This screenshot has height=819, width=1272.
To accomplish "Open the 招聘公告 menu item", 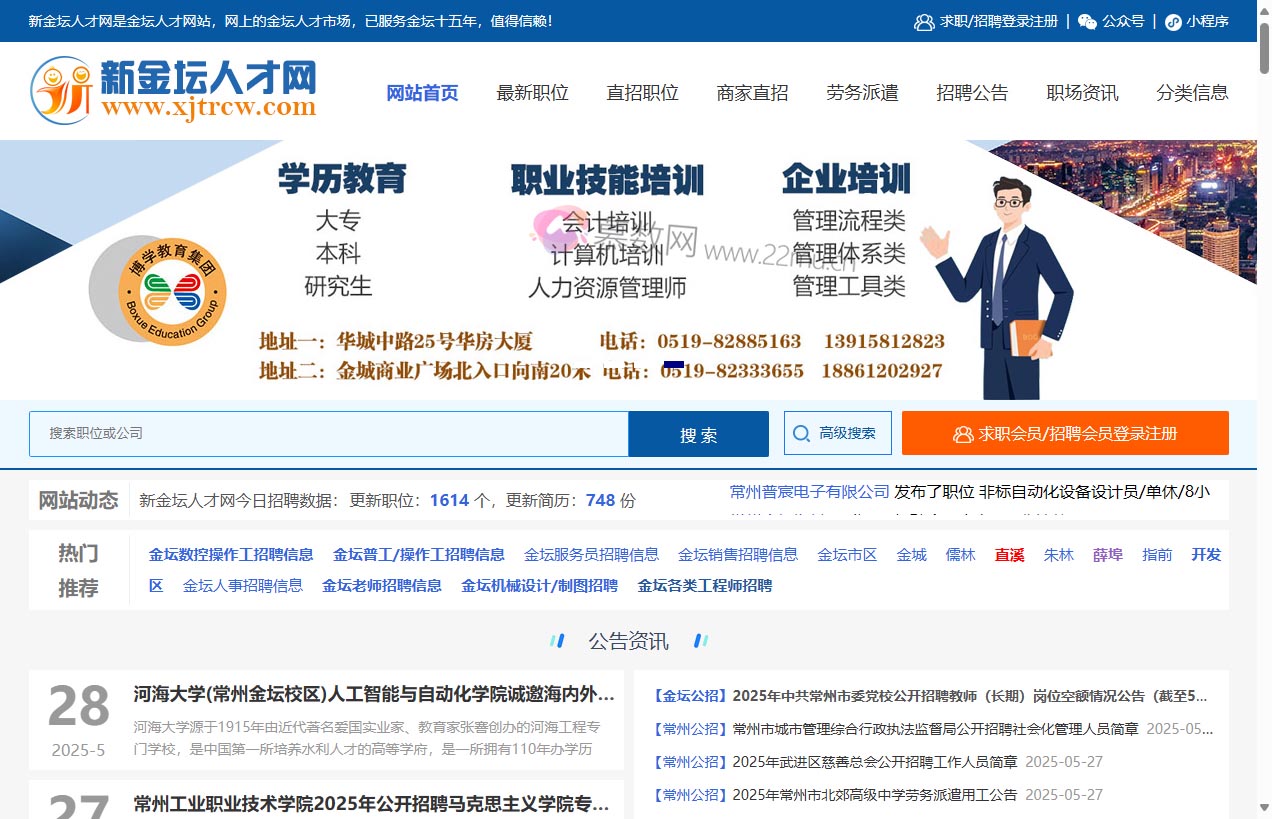I will [972, 92].
